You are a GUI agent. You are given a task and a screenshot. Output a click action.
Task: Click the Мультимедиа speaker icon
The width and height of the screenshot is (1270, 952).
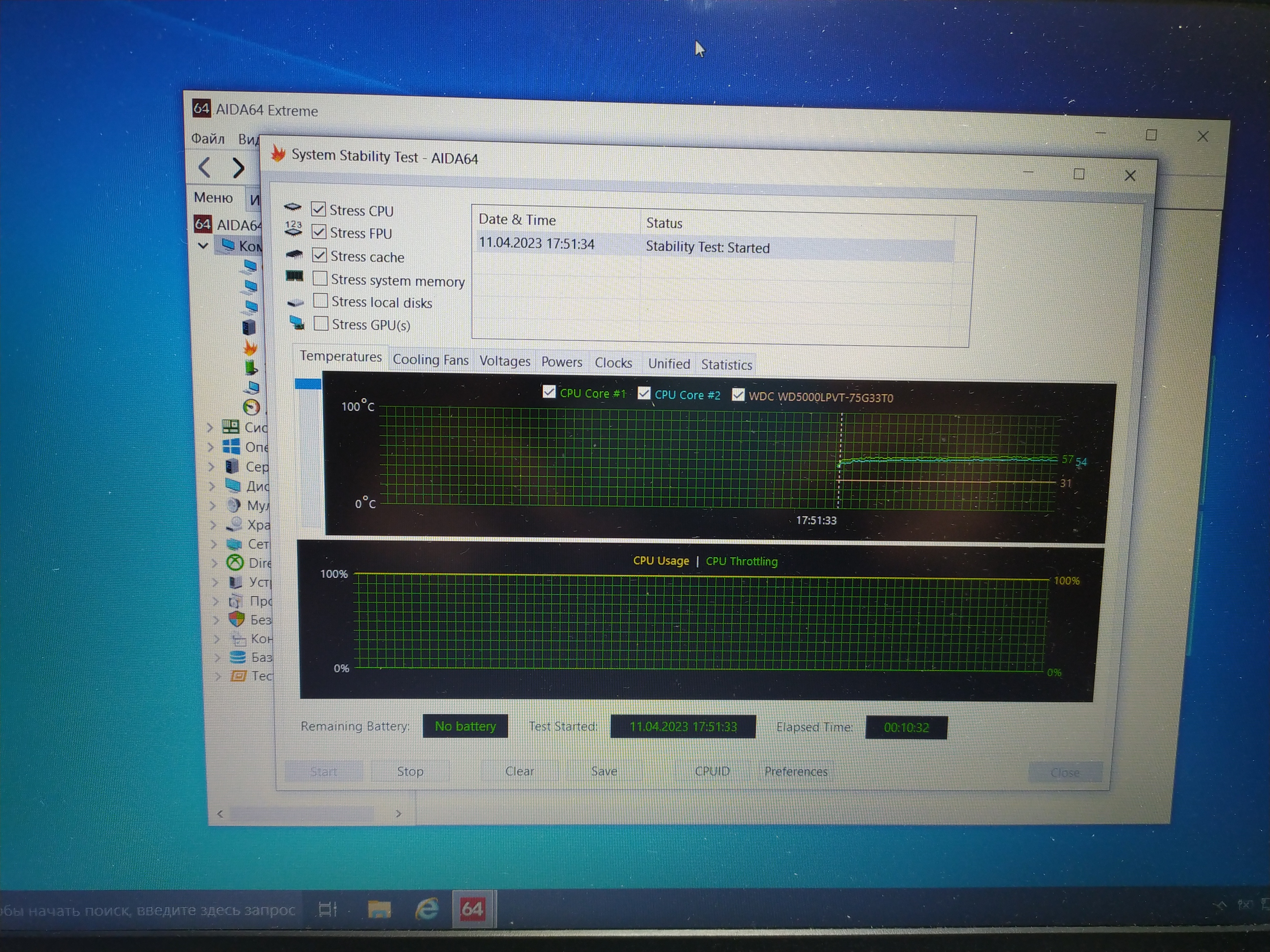pos(233,505)
